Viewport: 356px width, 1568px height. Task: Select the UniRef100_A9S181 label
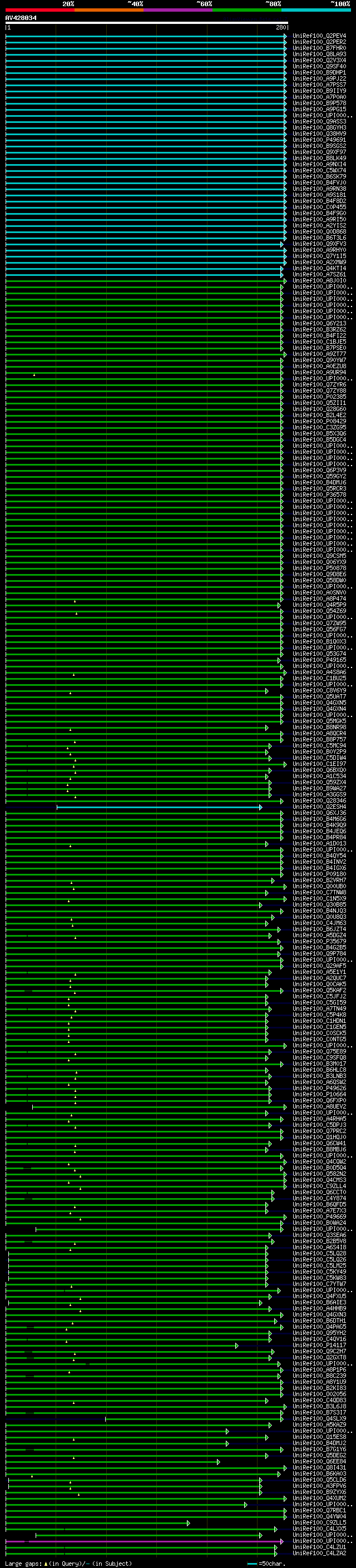tap(319, 195)
